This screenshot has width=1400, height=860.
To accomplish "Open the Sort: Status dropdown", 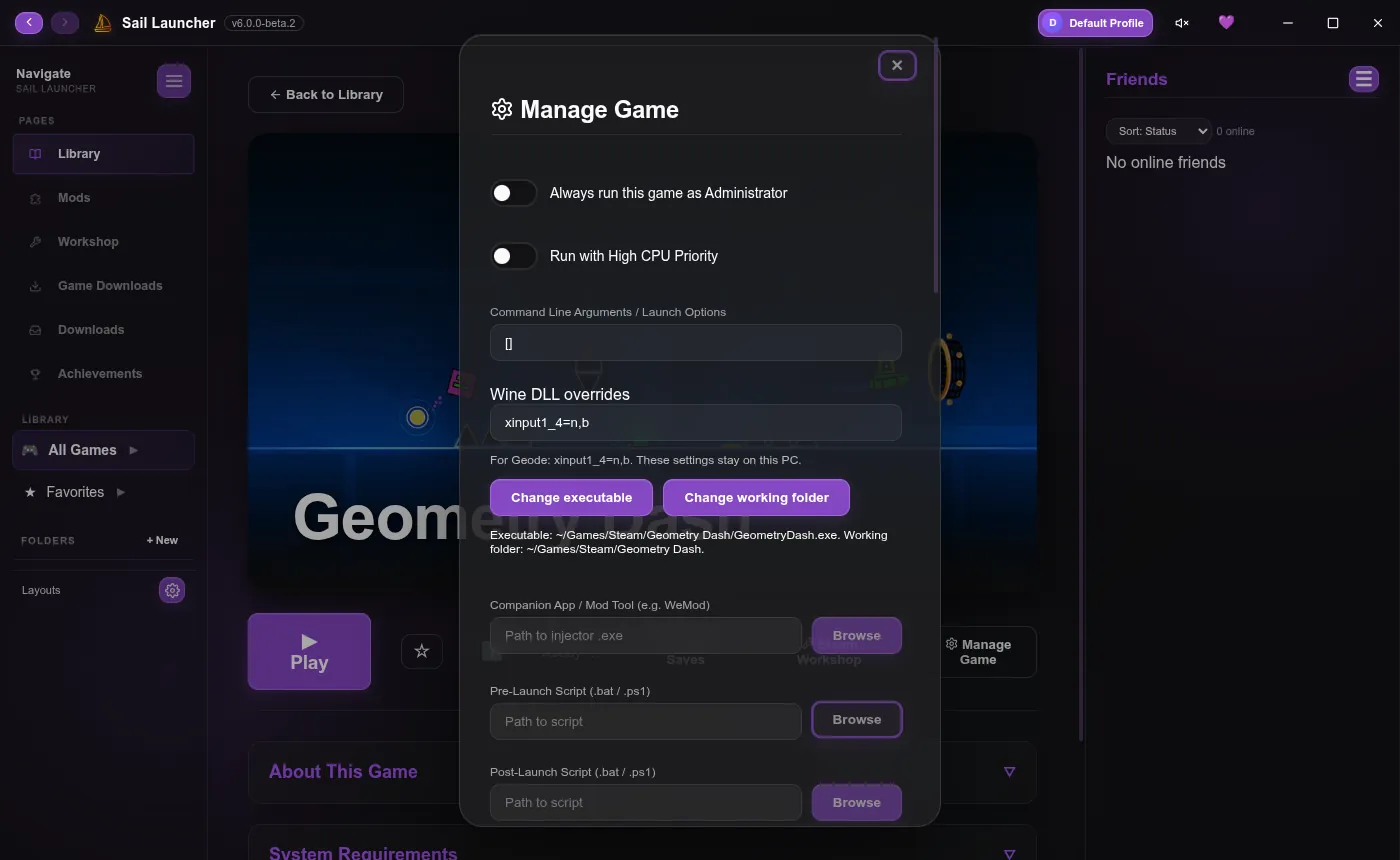I will 1158,131.
